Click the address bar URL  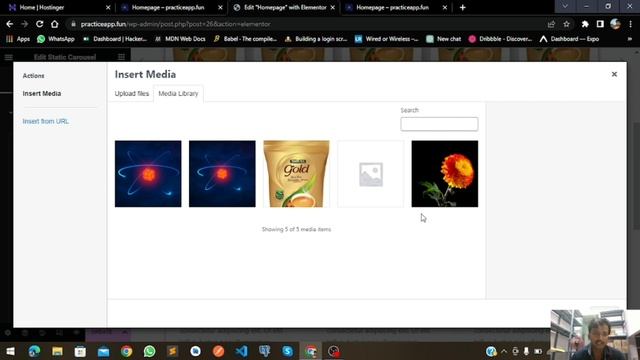click(176, 24)
